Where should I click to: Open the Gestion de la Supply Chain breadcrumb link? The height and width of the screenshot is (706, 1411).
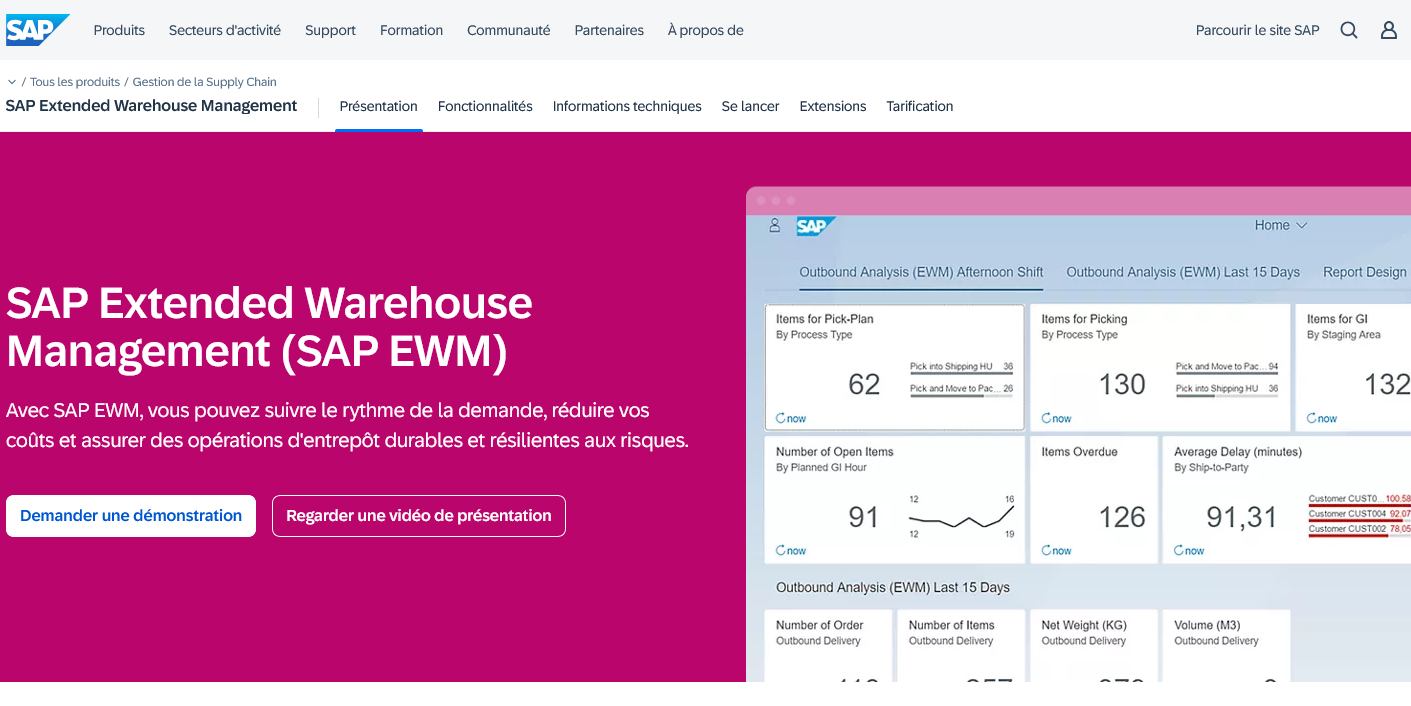tap(204, 81)
